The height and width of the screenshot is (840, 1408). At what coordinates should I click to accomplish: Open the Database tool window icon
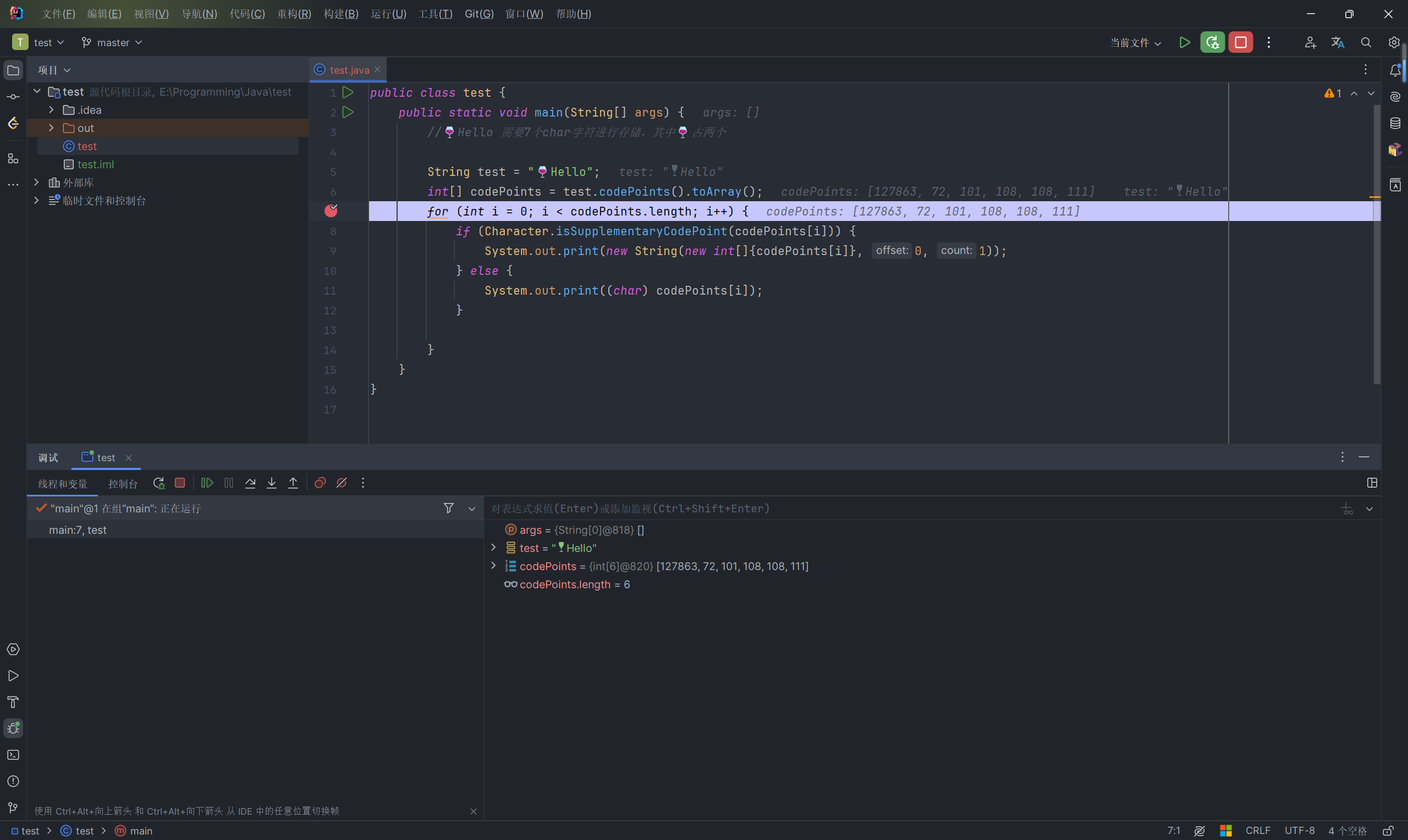[x=1395, y=123]
